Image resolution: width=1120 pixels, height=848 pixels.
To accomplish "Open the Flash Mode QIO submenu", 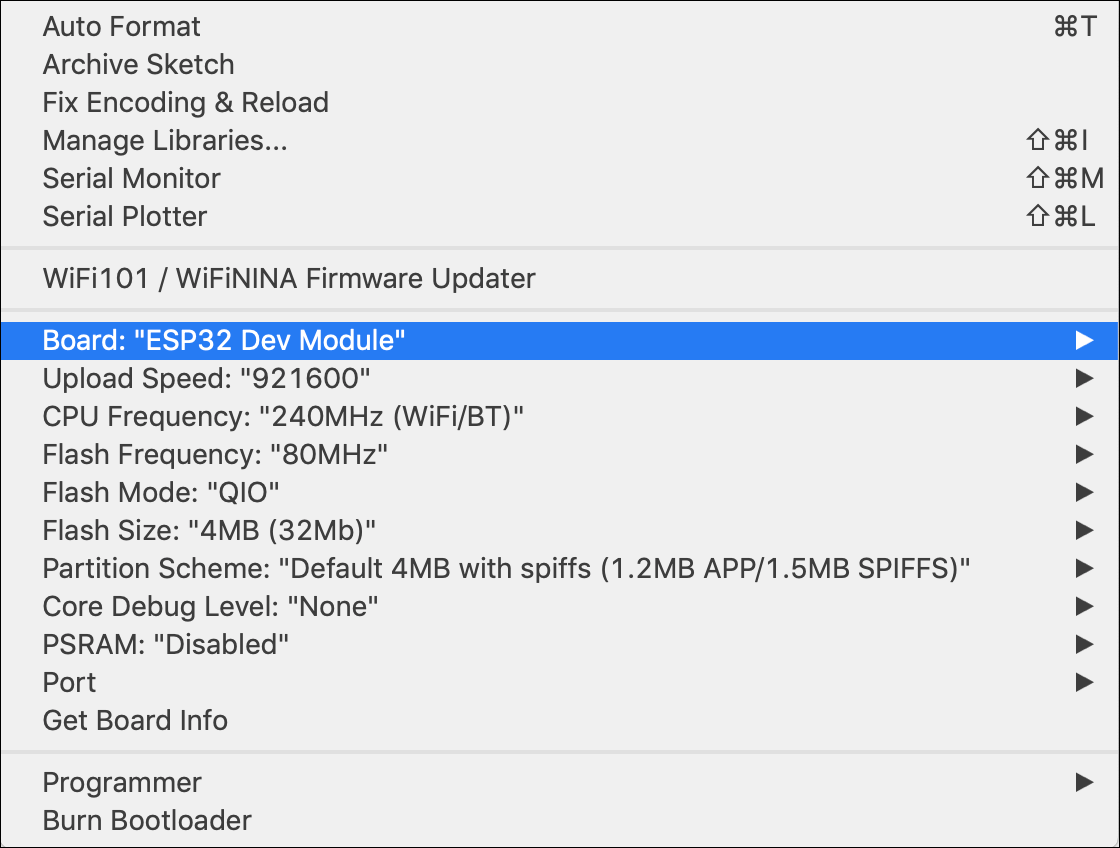I will [x=559, y=492].
